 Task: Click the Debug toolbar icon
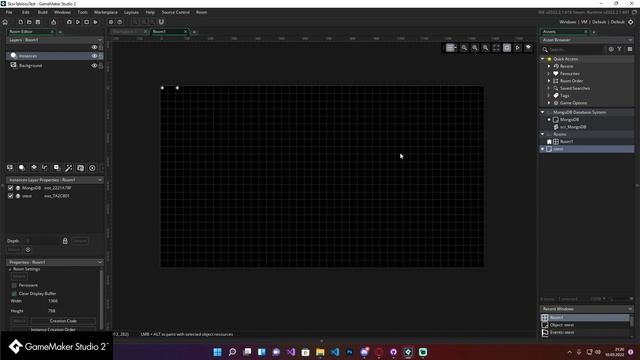coord(69,22)
